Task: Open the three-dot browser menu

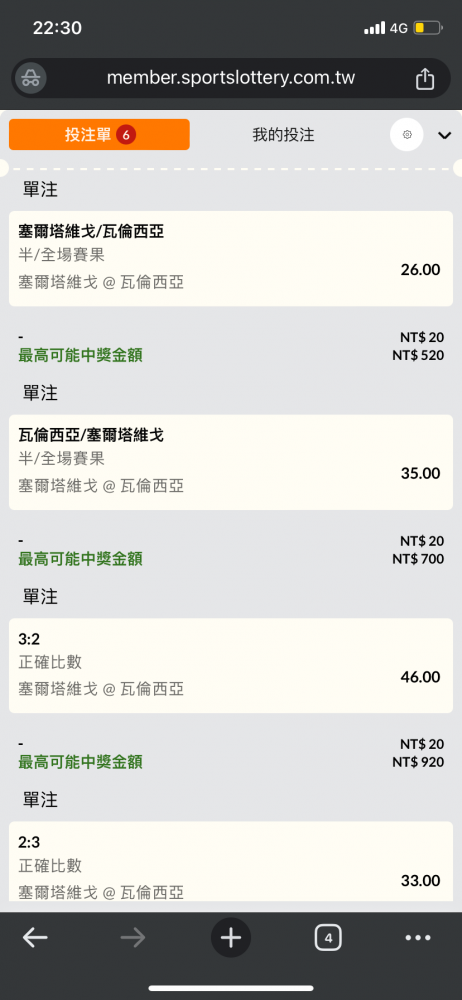Action: coord(418,938)
